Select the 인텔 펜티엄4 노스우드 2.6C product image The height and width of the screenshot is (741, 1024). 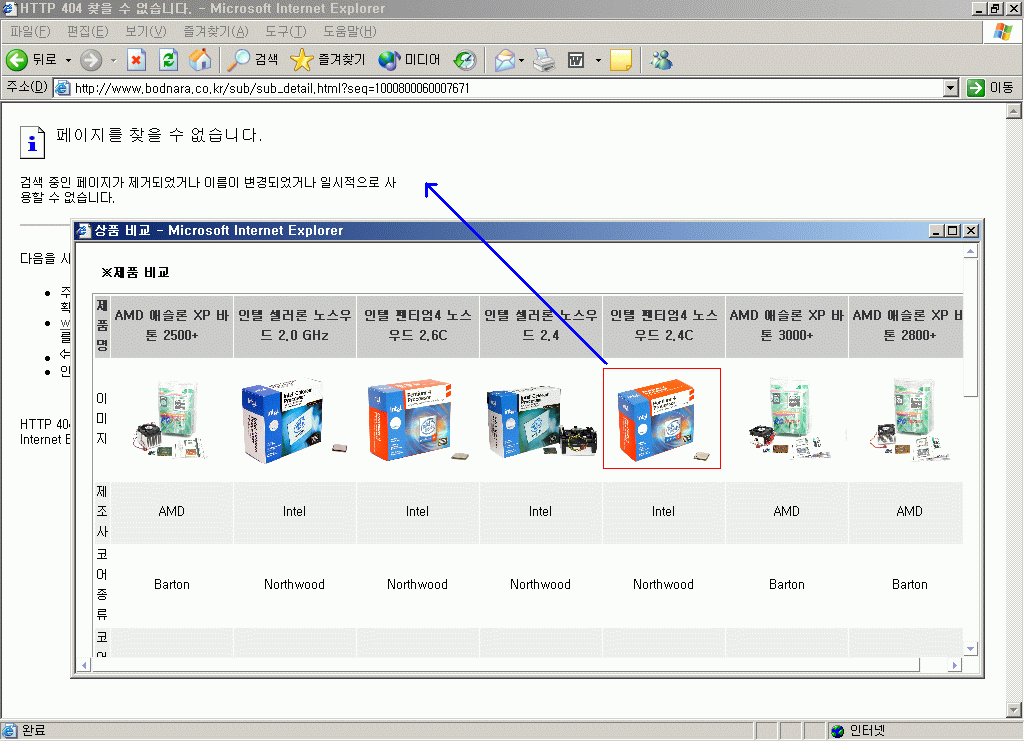418,418
